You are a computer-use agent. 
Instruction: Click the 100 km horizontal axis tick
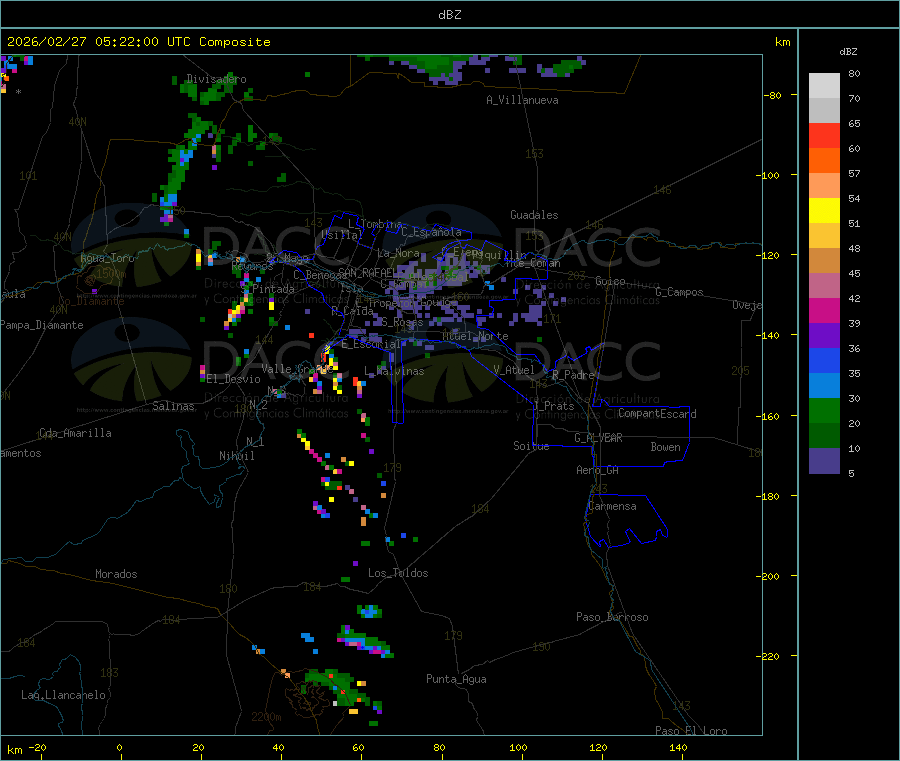tap(518, 747)
